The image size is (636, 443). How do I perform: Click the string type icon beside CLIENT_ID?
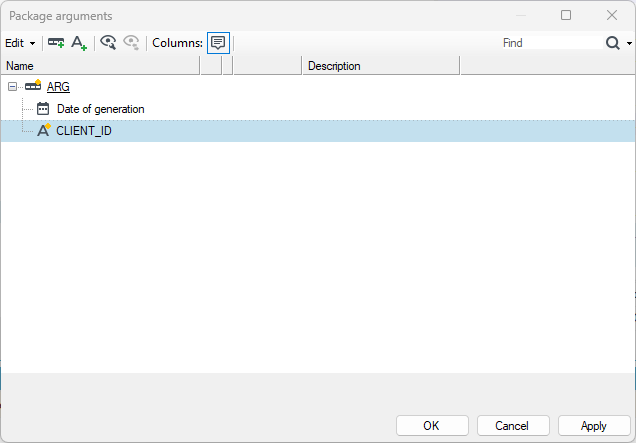[x=43, y=130]
